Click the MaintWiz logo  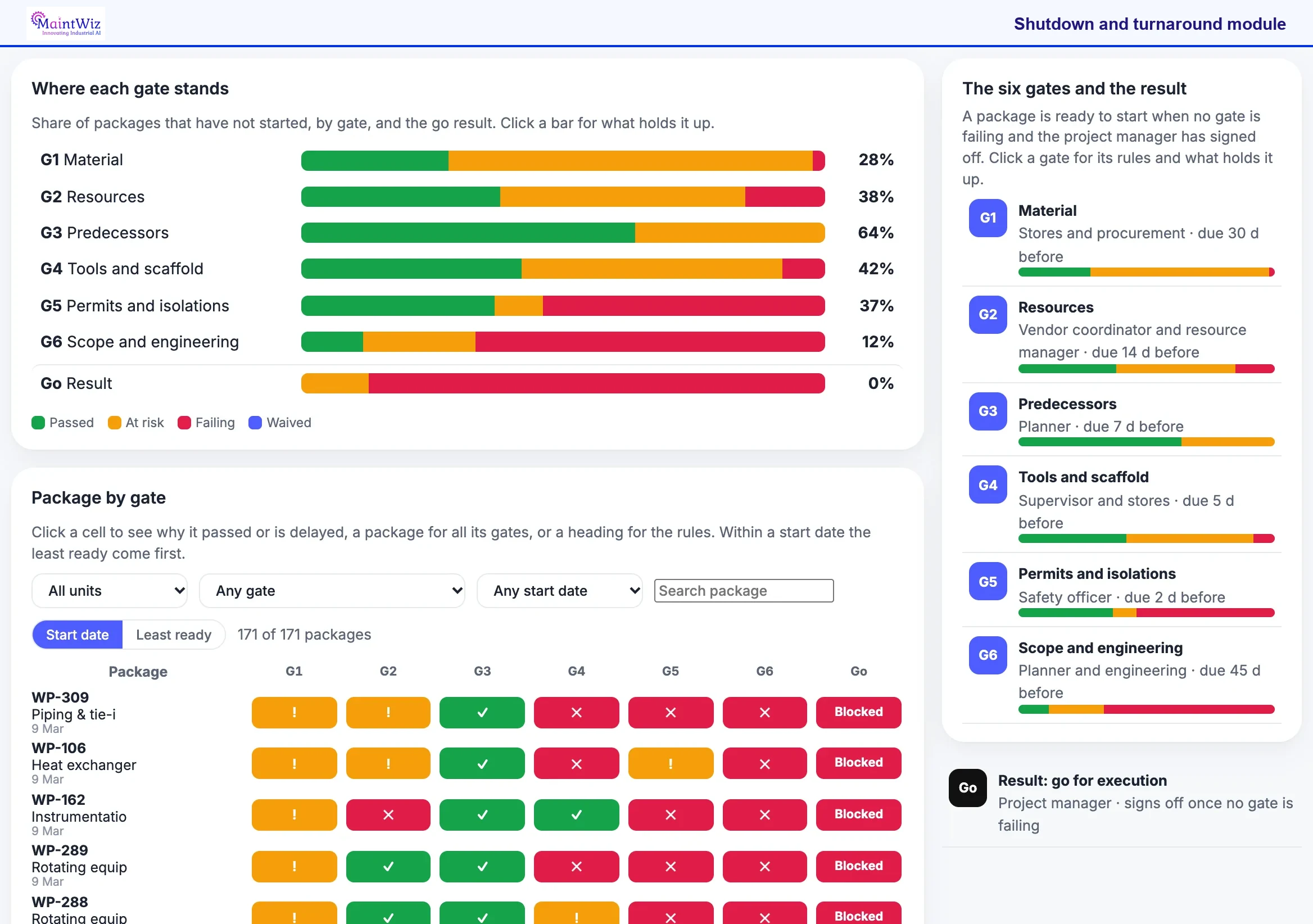point(66,24)
